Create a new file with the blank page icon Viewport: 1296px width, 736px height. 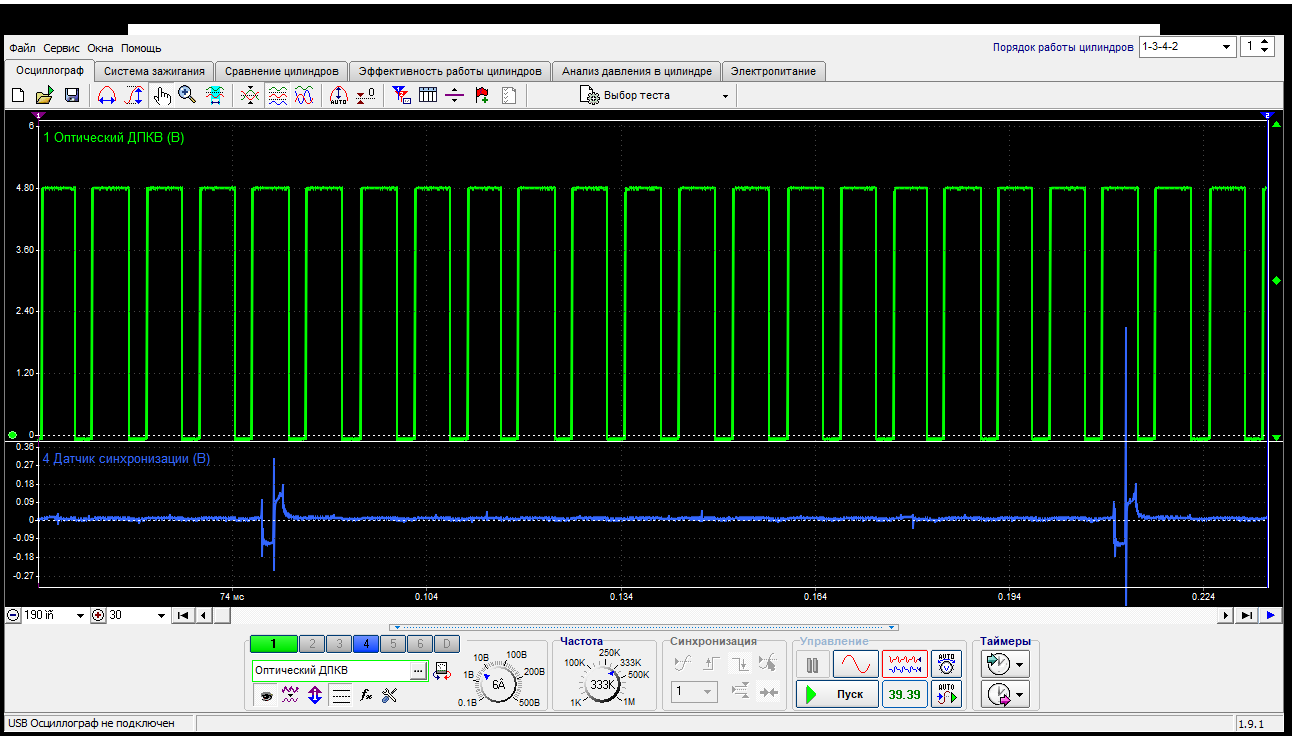[x=17, y=95]
